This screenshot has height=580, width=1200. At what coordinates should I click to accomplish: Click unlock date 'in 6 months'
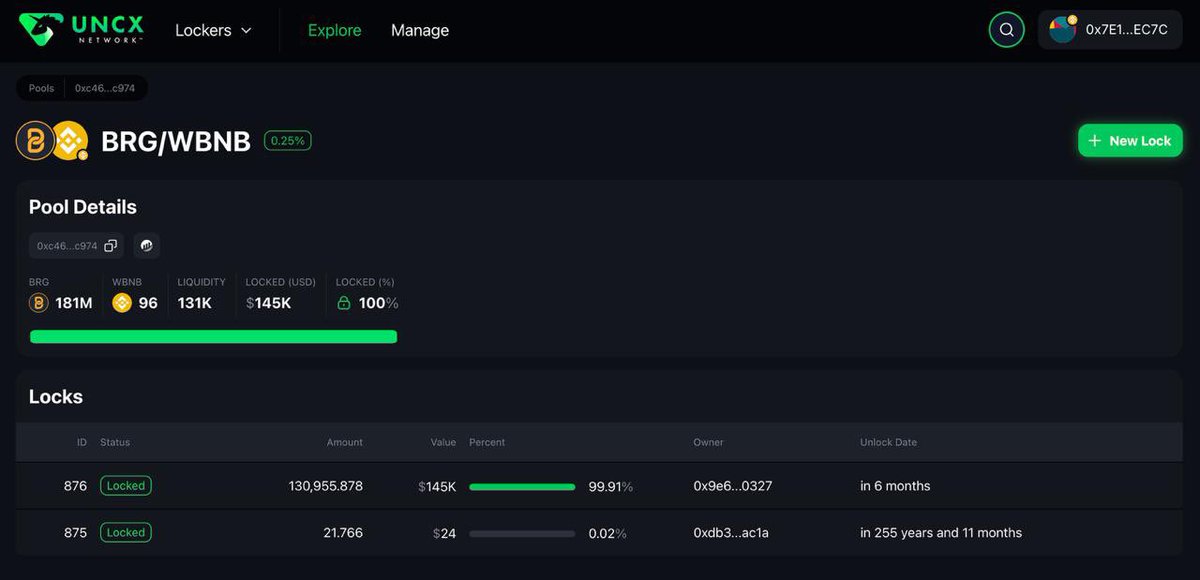[x=895, y=486]
